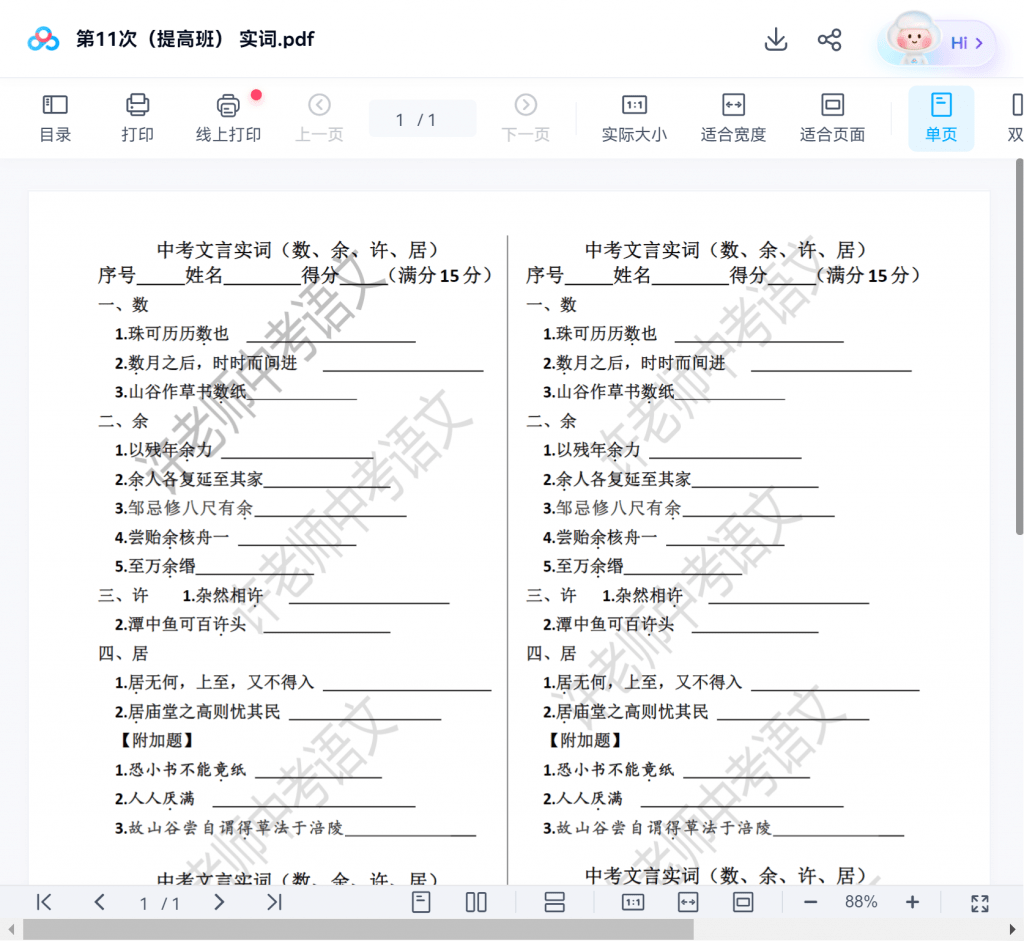This screenshot has width=1024, height=941.
Task: Click right column text 2.居庙堂之高则忧其民
Action: click(626, 712)
